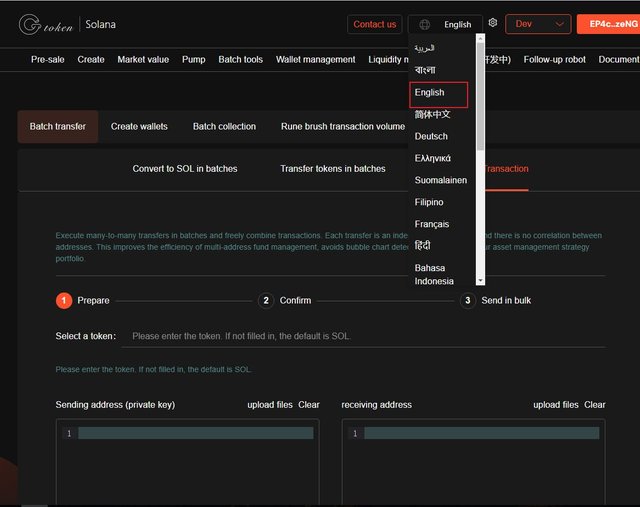Focus the Select a token input field
The width and height of the screenshot is (640, 507).
(x=363, y=336)
